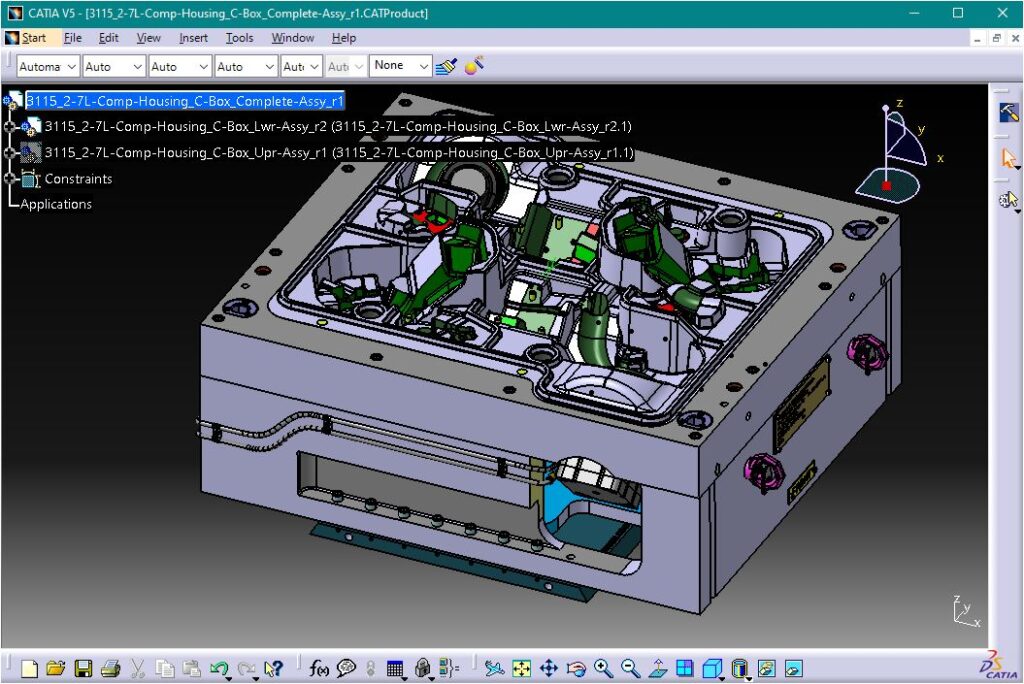Choose the Select arrow tool on right toolbar
1024x684 pixels.
pyautogui.click(x=1008, y=158)
